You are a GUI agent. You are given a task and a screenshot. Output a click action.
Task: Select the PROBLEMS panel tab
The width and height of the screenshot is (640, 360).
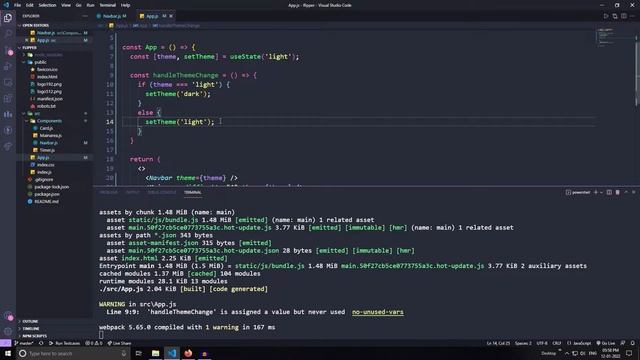pyautogui.click(x=109, y=192)
